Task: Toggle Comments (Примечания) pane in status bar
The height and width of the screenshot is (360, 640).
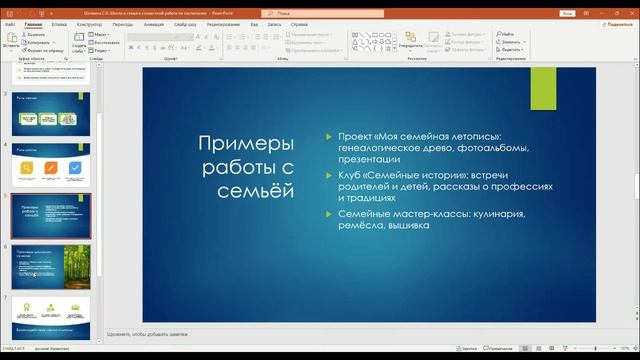Action: click(x=498, y=349)
